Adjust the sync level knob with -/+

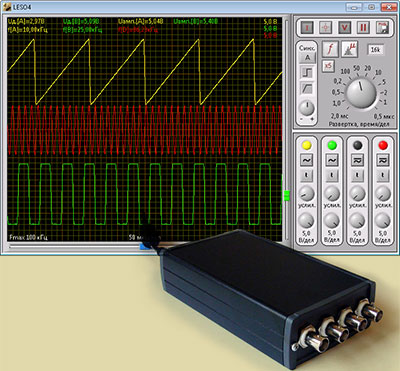pyautogui.click(x=307, y=108)
